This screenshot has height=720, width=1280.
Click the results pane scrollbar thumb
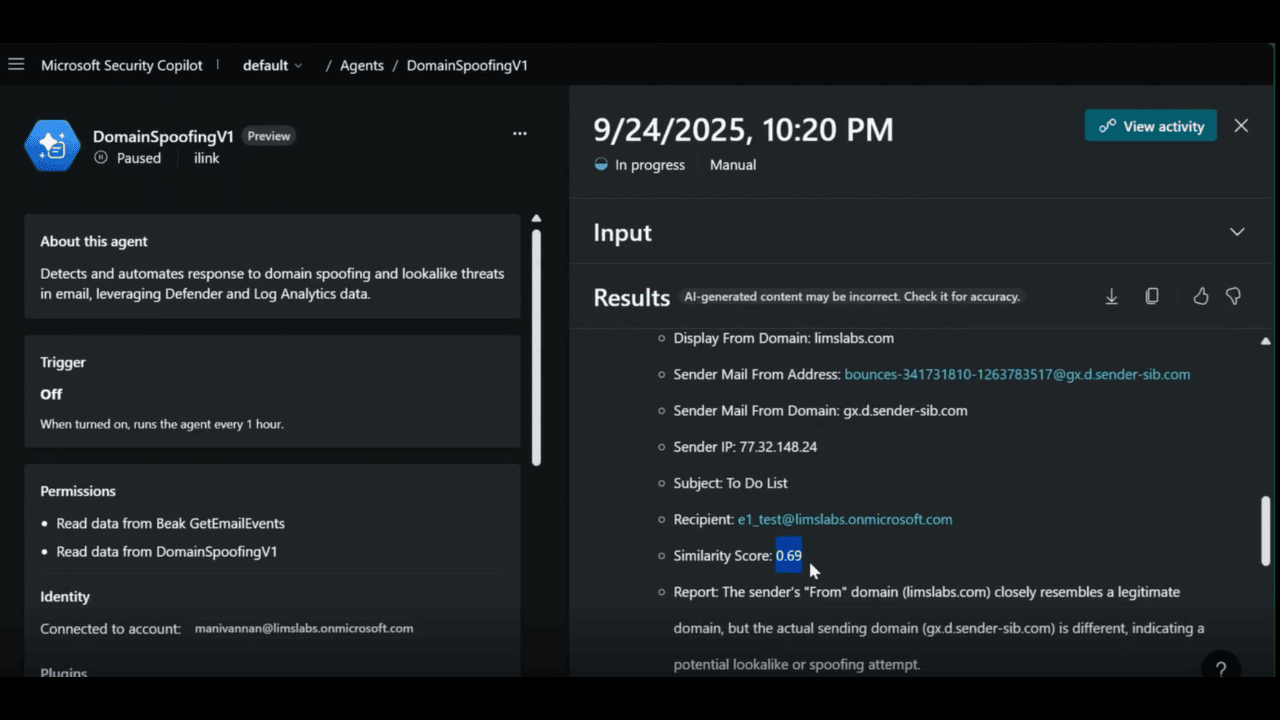[x=1265, y=531]
